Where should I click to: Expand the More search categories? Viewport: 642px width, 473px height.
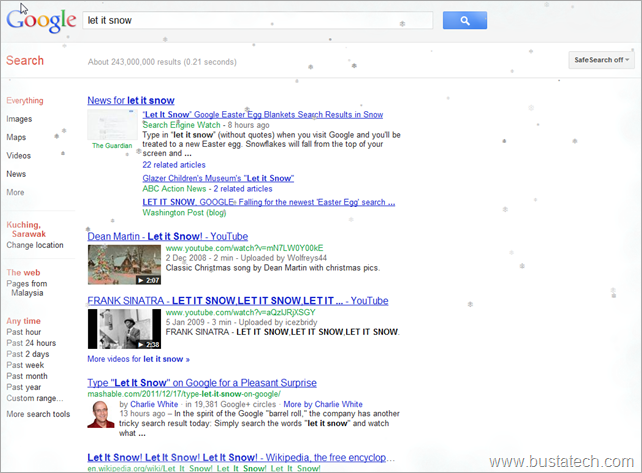[x=15, y=192]
